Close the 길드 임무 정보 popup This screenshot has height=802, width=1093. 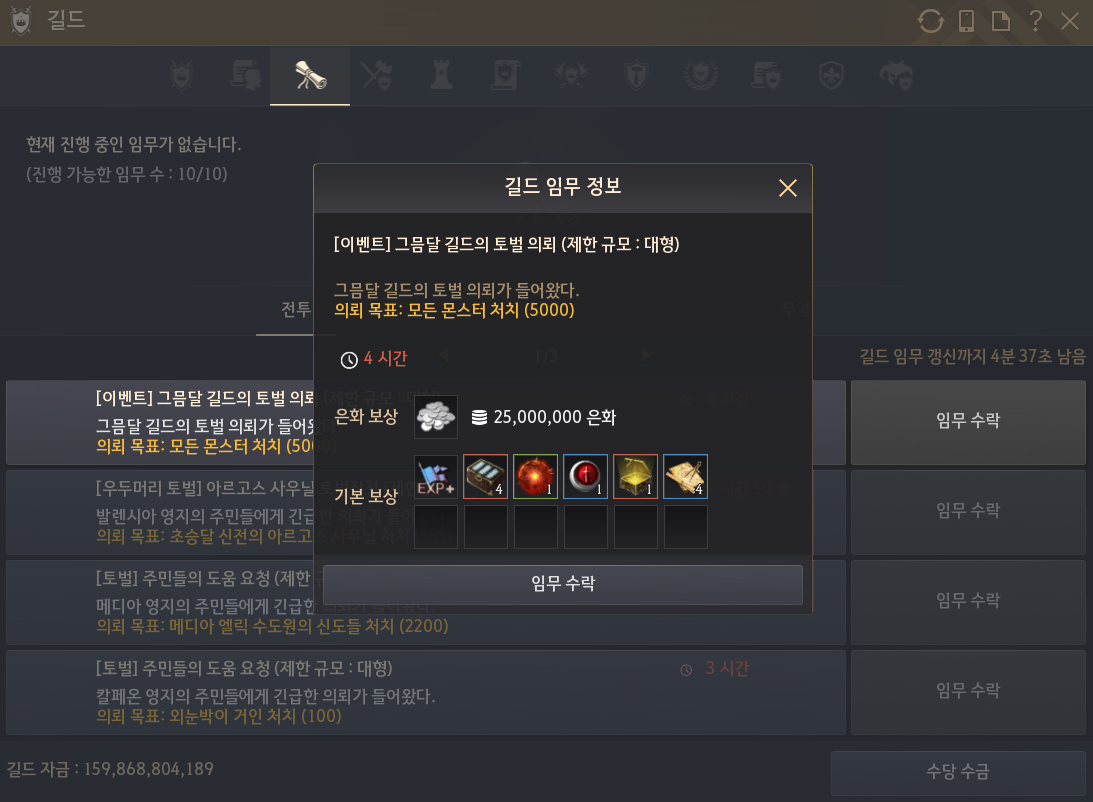pos(788,188)
